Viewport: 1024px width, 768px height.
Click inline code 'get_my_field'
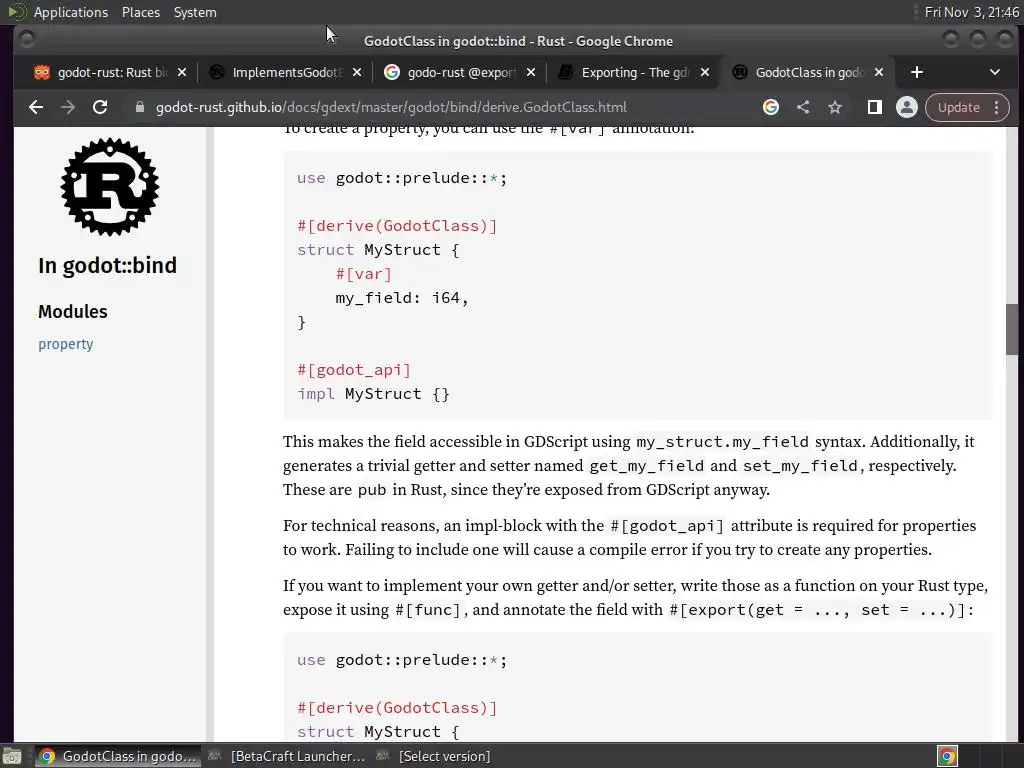pos(647,466)
